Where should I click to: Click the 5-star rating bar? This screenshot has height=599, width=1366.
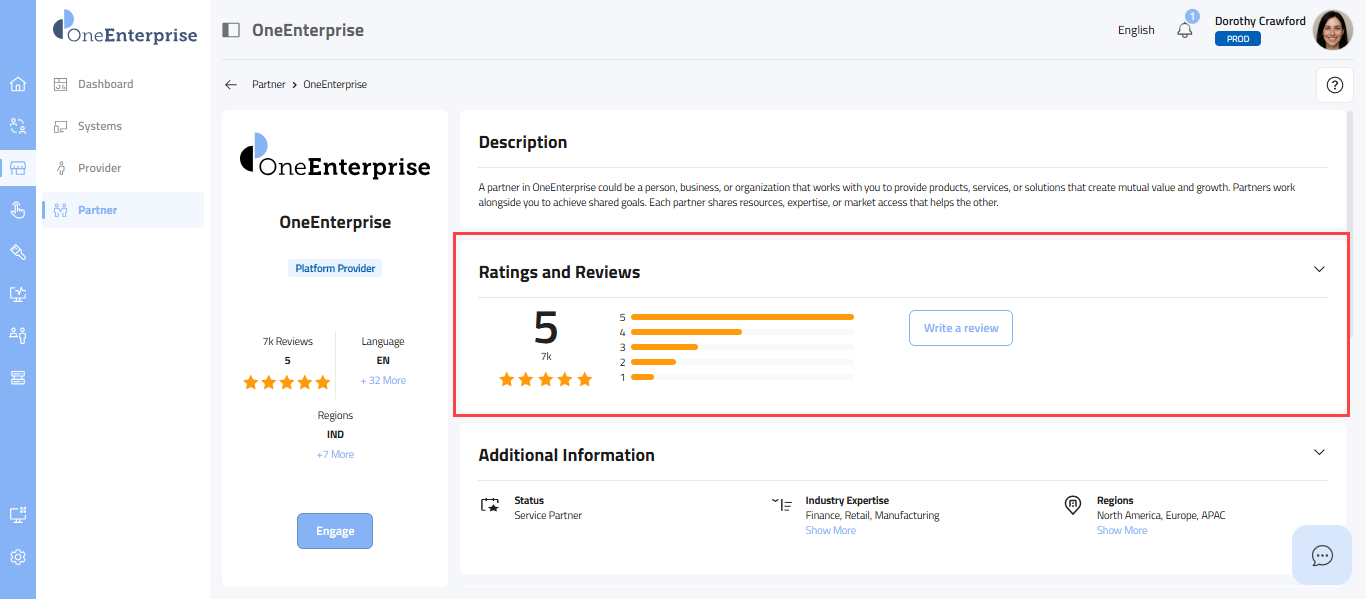point(742,317)
